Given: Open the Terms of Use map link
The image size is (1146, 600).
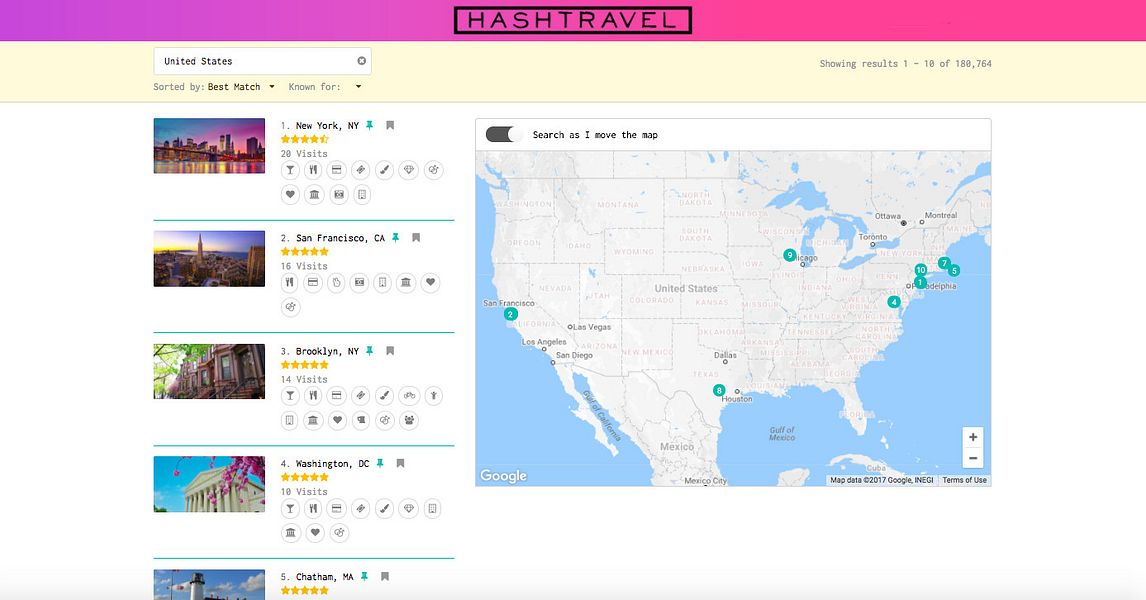Looking at the screenshot, I should click(x=964, y=480).
